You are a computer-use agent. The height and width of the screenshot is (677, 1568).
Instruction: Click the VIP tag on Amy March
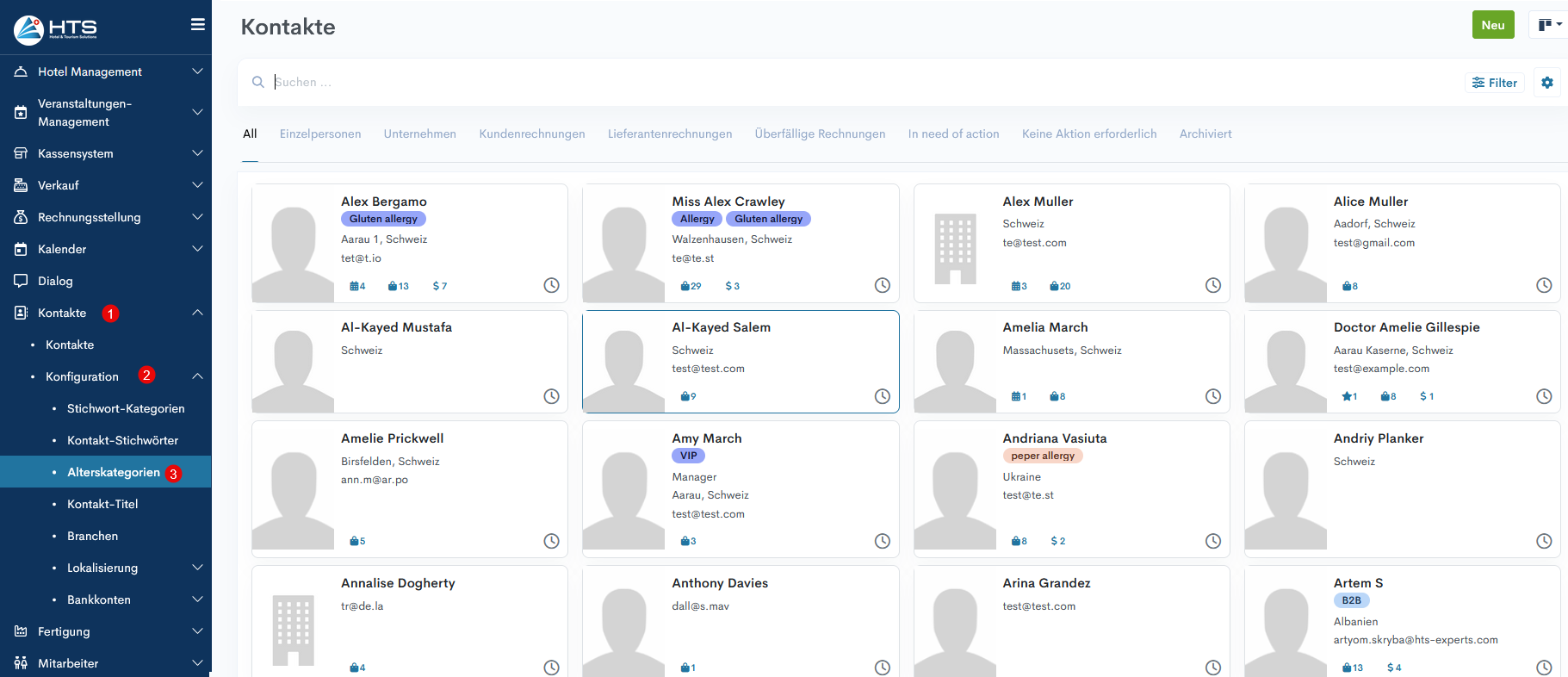[688, 456]
